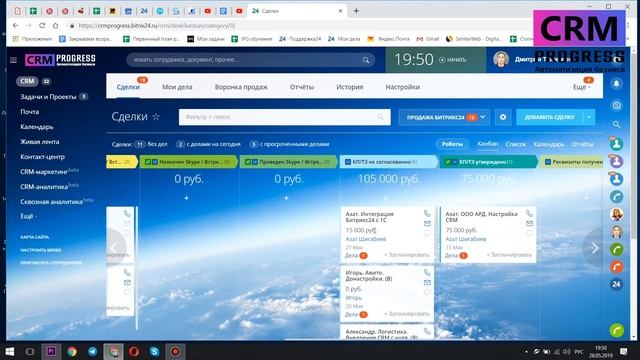Open Отчёты tab in top menu
The height and width of the screenshot is (360, 640).
pos(302,87)
